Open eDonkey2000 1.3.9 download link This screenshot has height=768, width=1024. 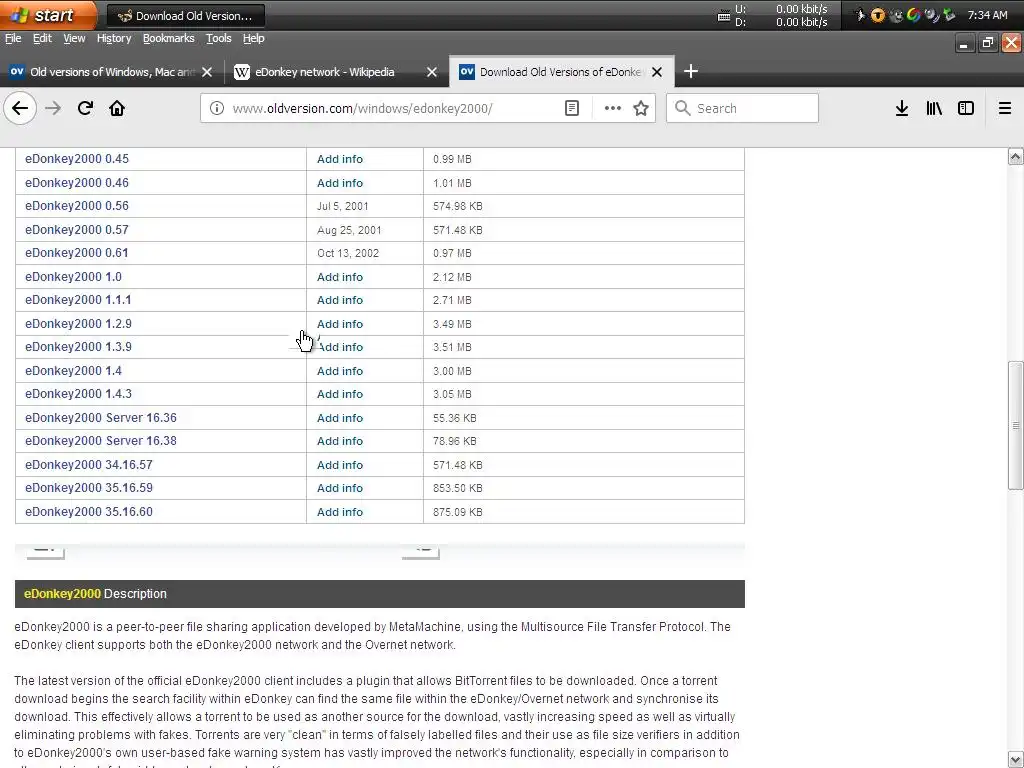tap(78, 347)
